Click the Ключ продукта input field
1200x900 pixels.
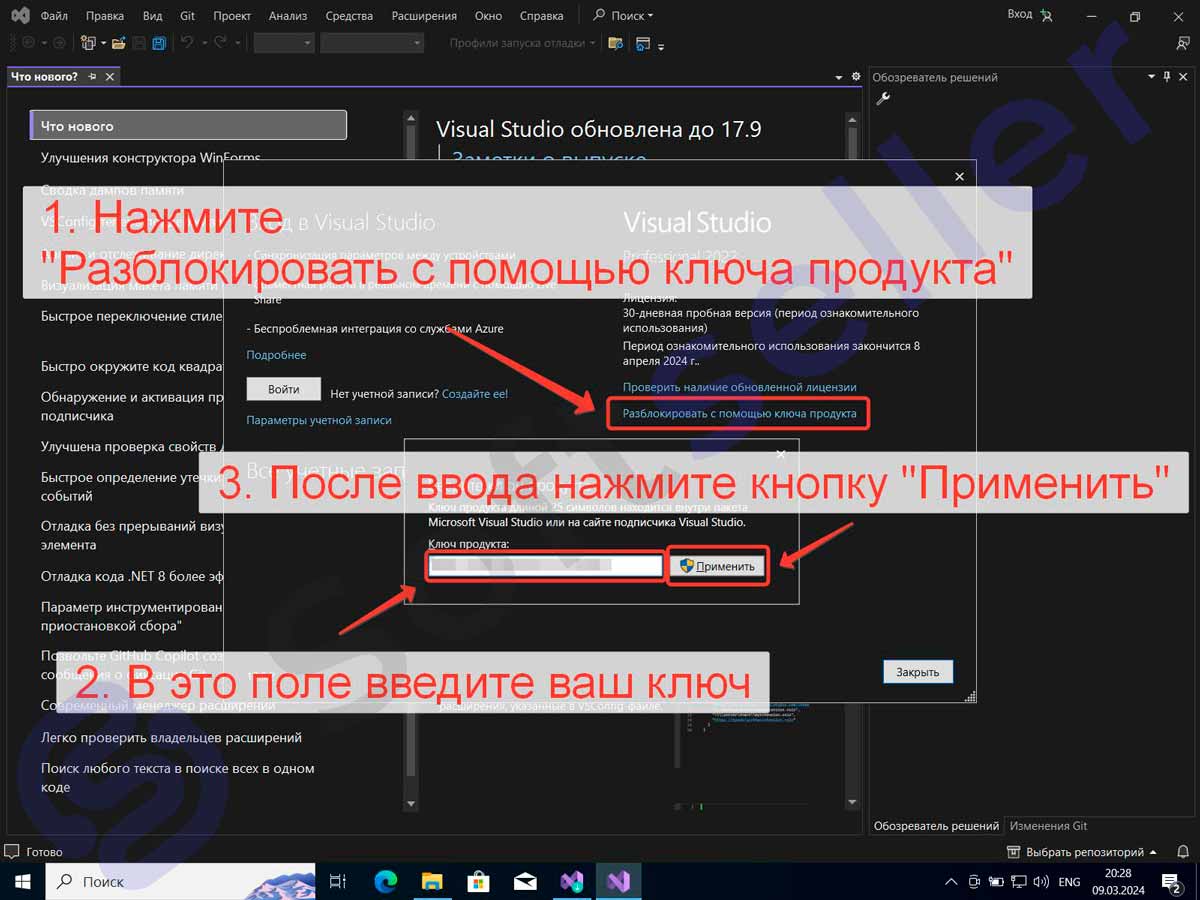click(546, 566)
